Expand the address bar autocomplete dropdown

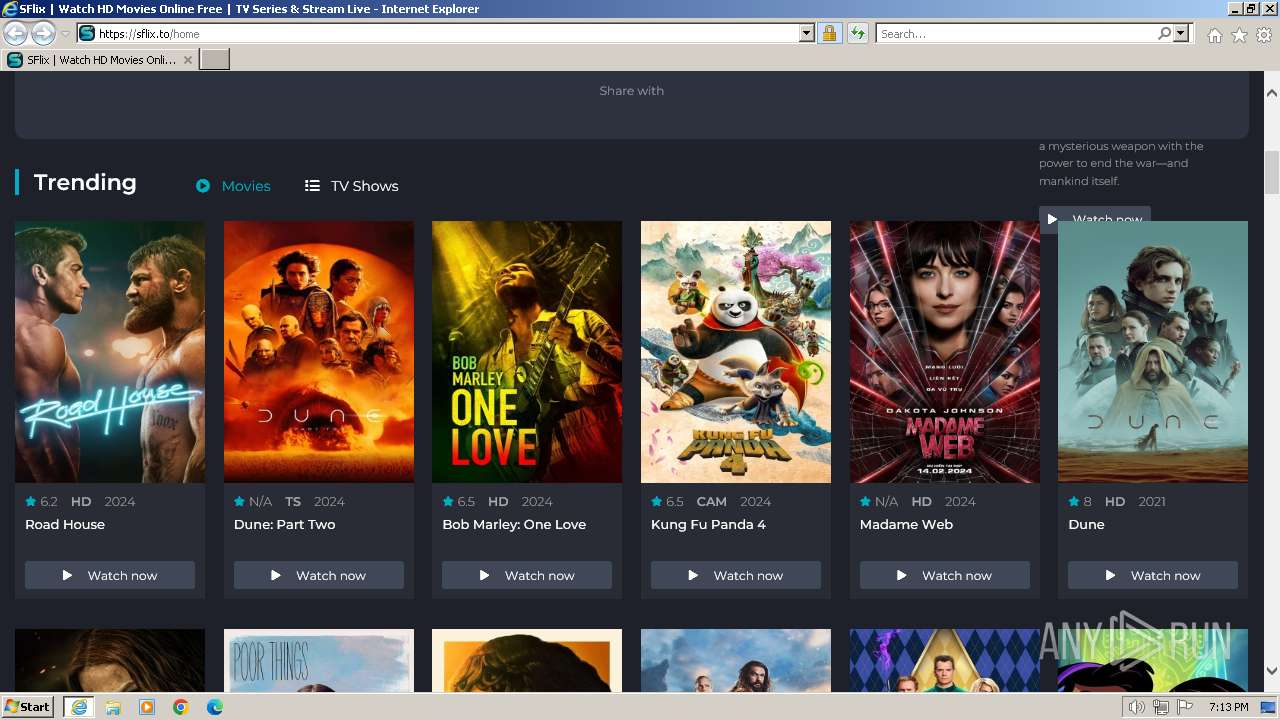point(807,33)
